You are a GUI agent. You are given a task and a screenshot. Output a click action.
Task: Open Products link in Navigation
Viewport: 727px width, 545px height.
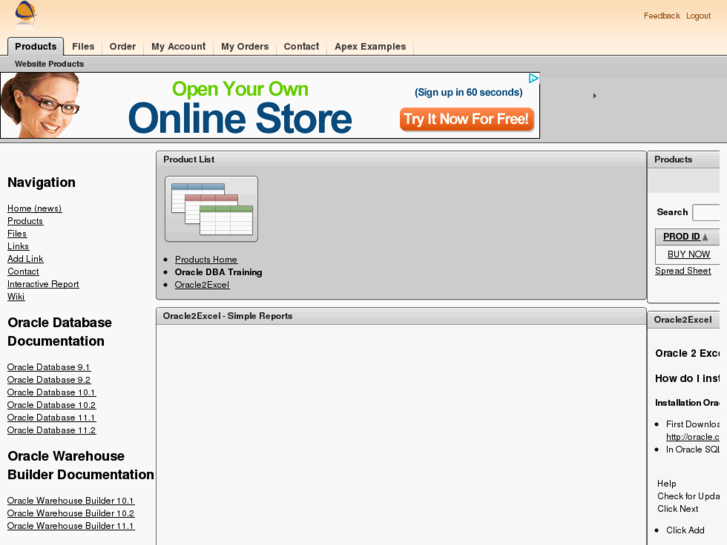[25, 221]
